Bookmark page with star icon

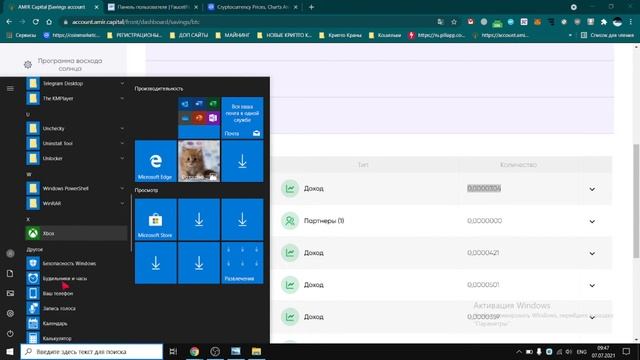click(454, 22)
